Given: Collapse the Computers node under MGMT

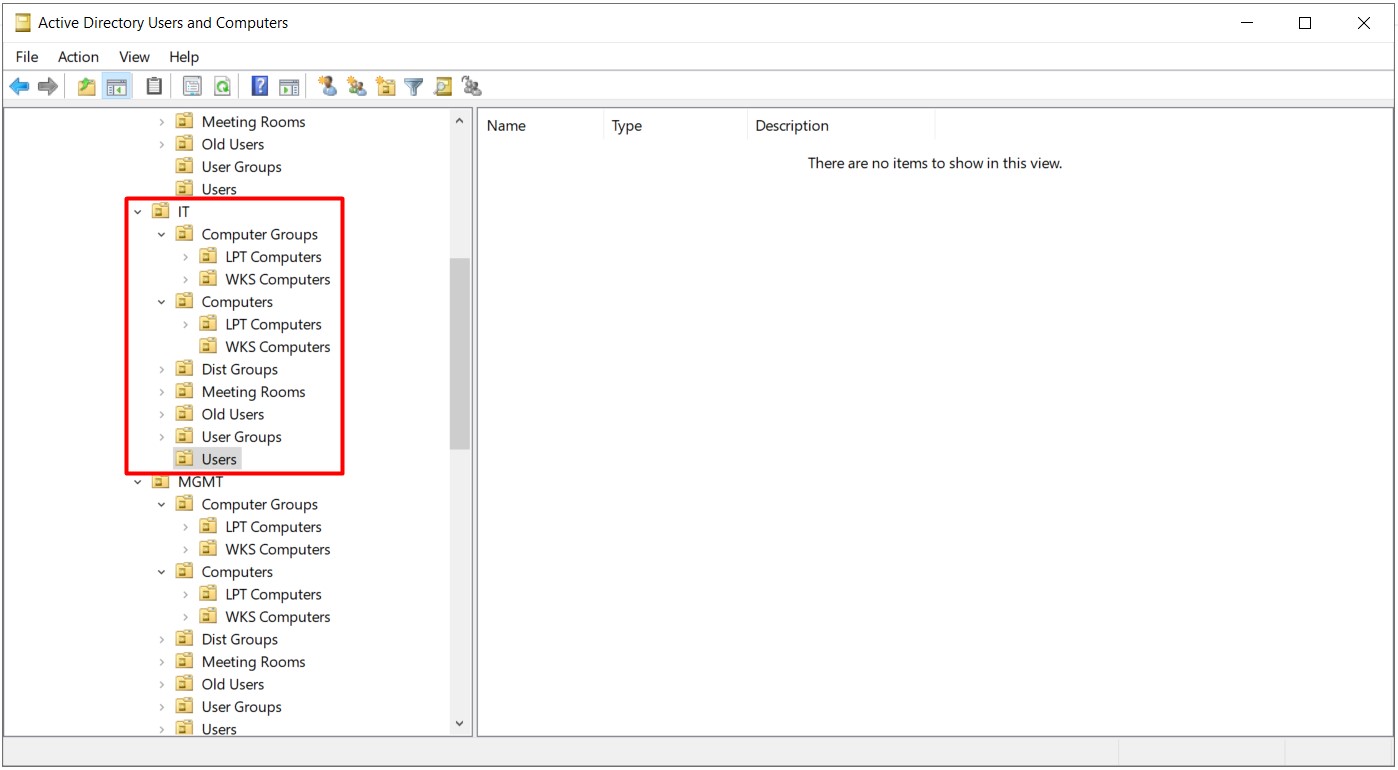Looking at the screenshot, I should coord(162,572).
